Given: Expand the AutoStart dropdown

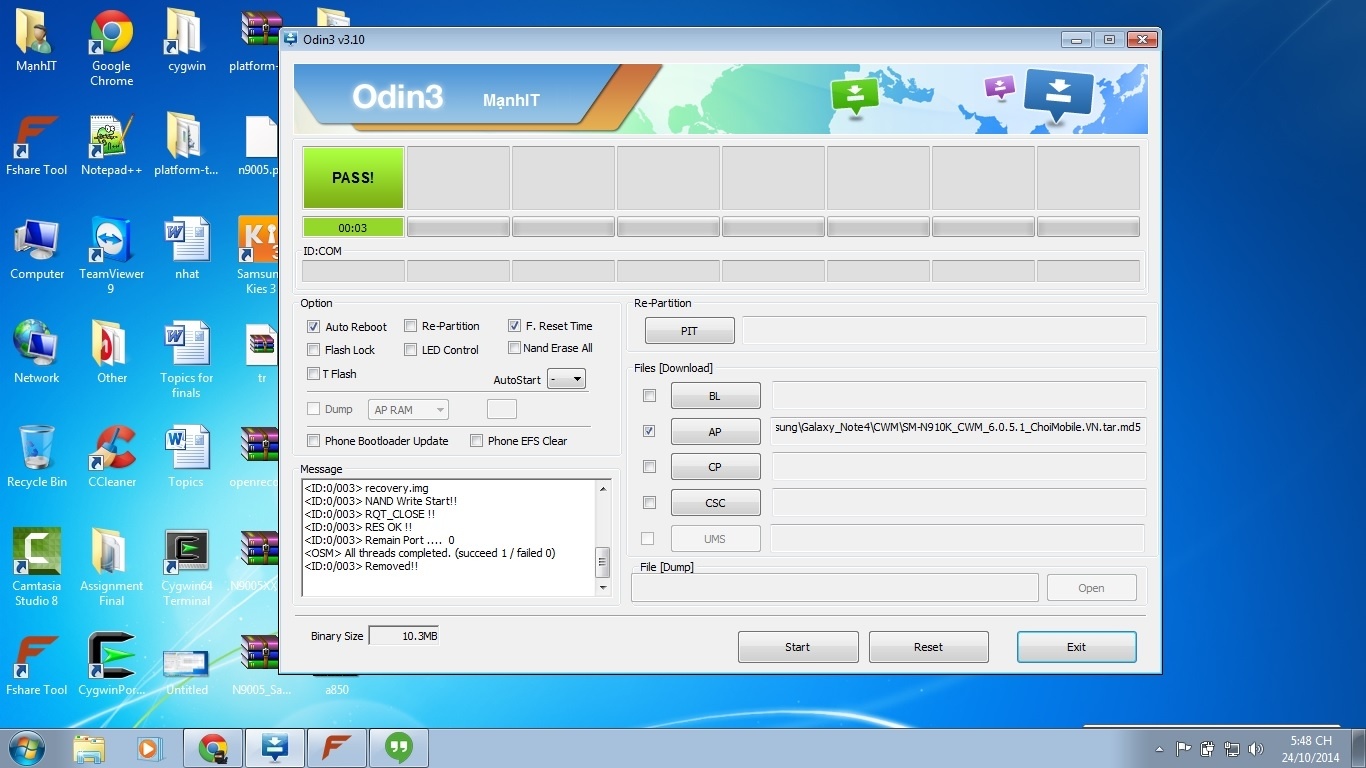Looking at the screenshot, I should coord(566,379).
